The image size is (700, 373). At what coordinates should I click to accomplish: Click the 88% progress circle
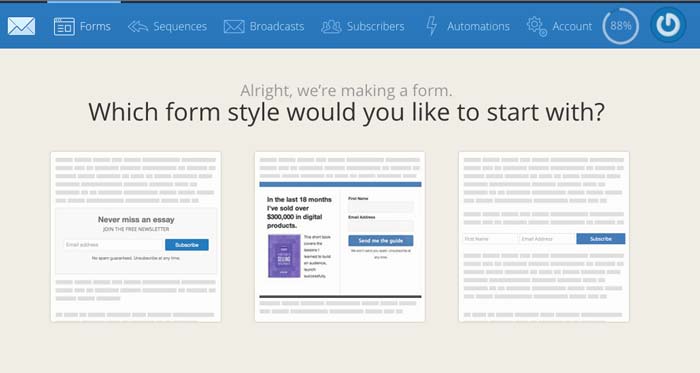(621, 26)
